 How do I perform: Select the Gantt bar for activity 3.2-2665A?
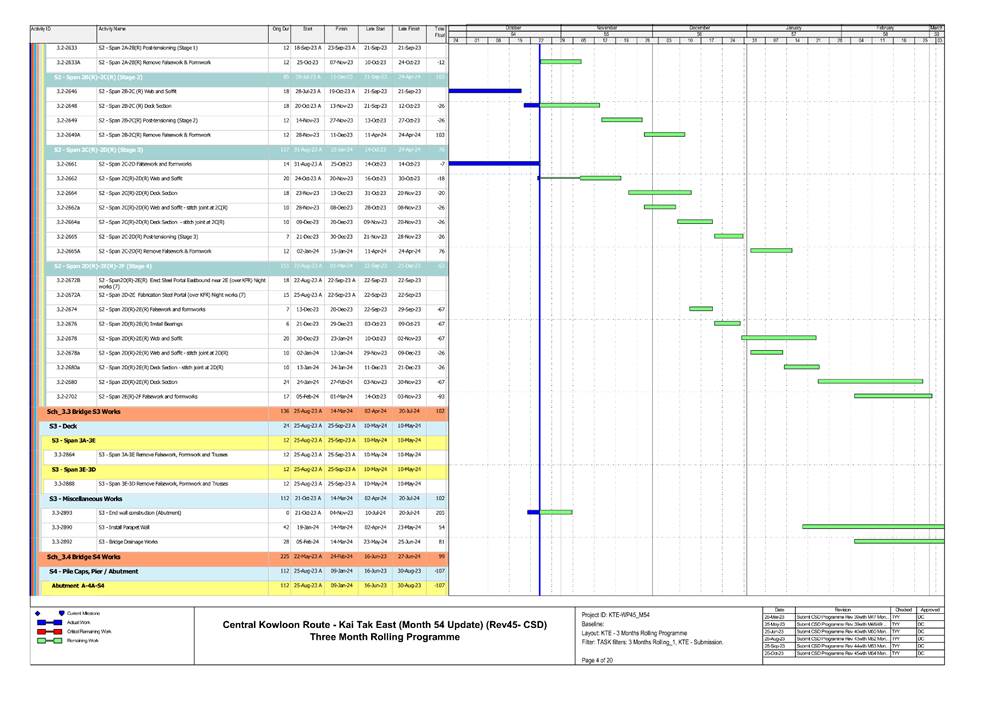(770, 250)
